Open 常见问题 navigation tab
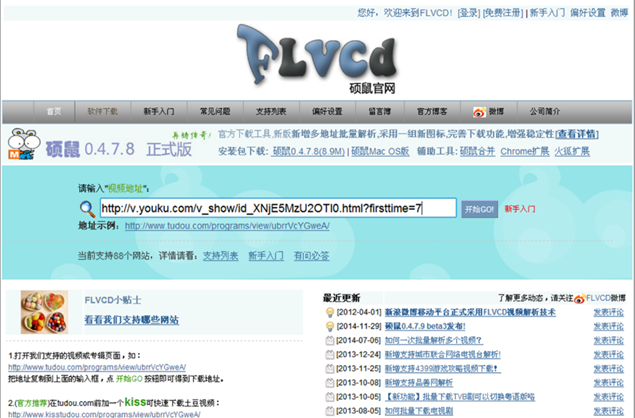 [215, 111]
